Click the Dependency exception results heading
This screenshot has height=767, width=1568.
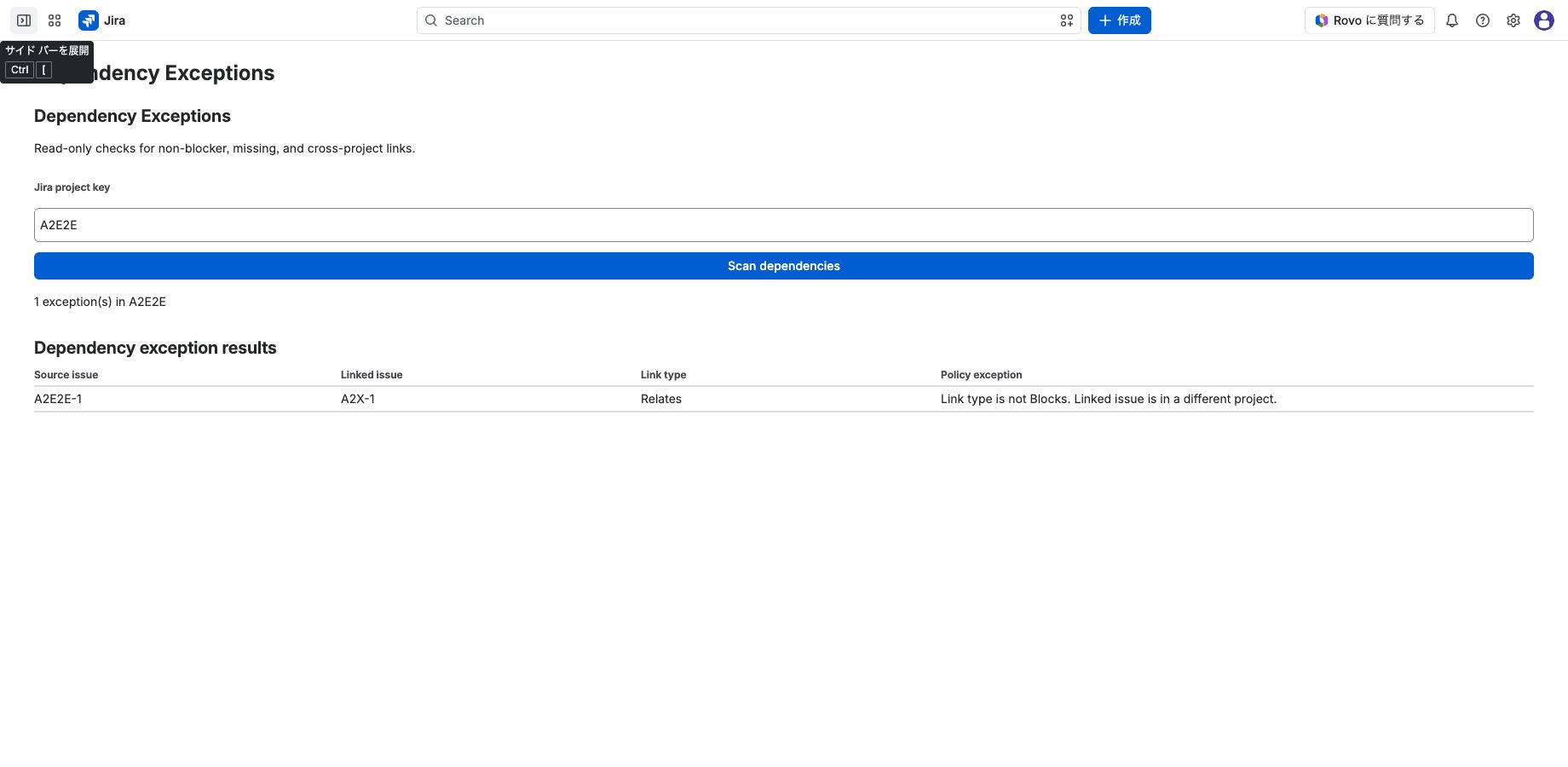click(155, 348)
